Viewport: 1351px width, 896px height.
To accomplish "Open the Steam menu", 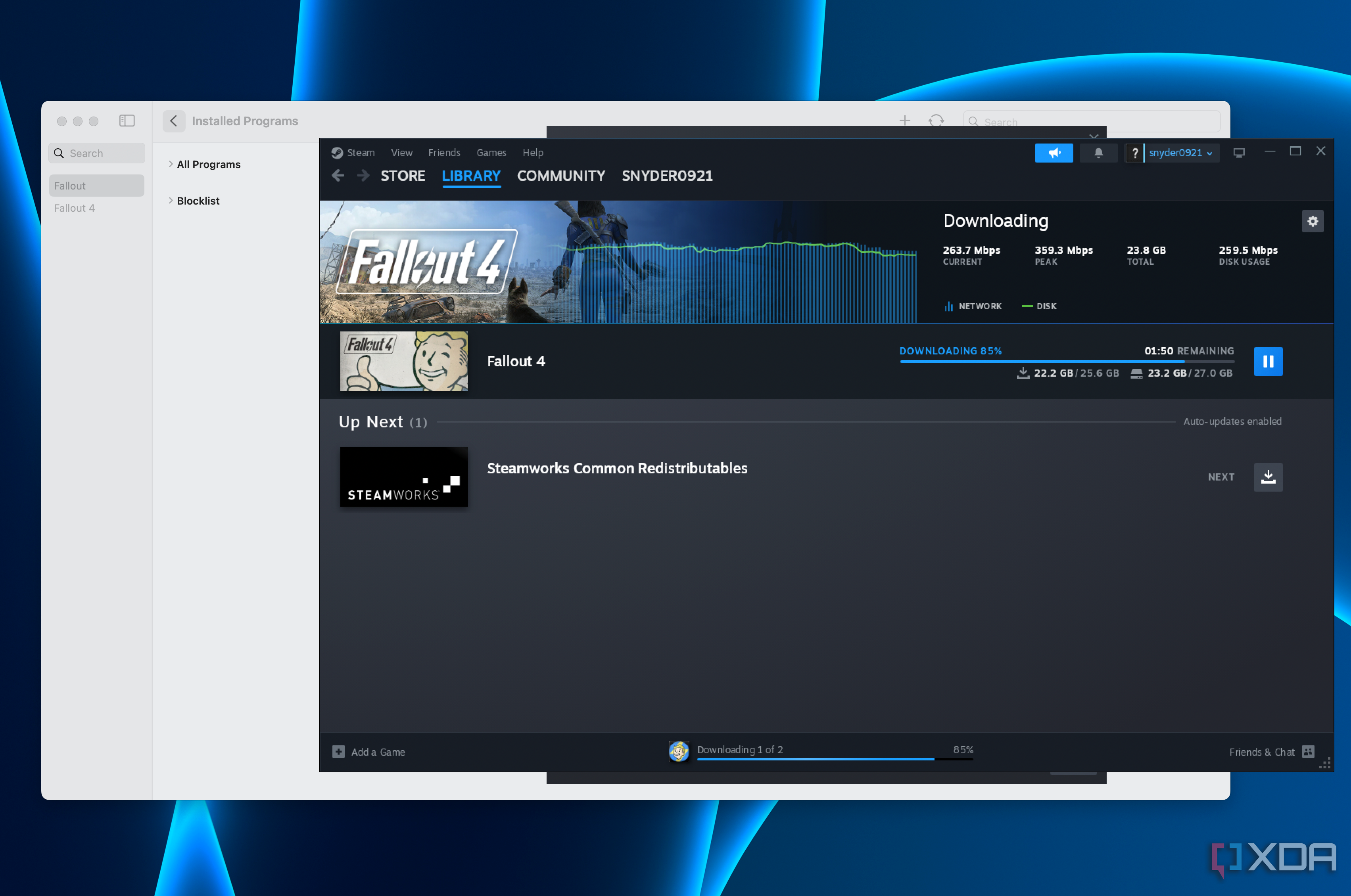I will point(361,153).
